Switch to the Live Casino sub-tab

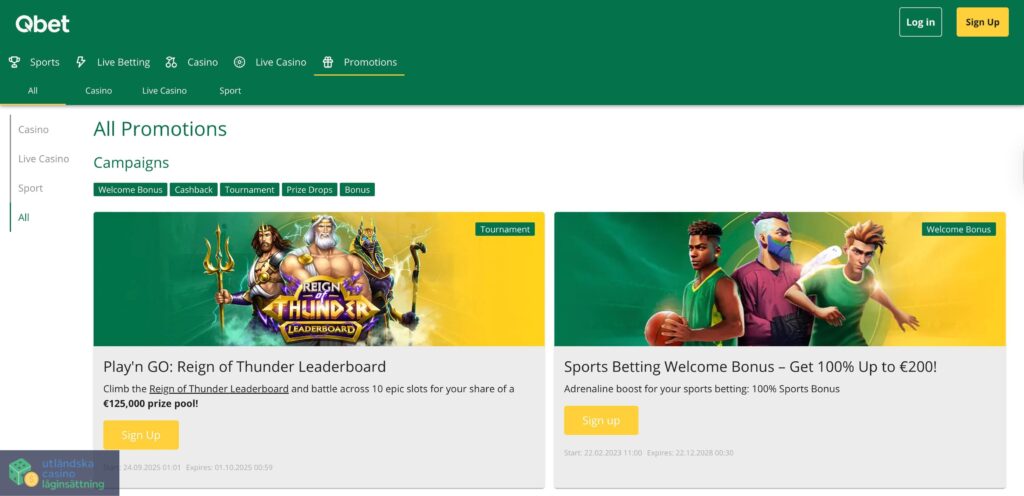click(x=165, y=91)
